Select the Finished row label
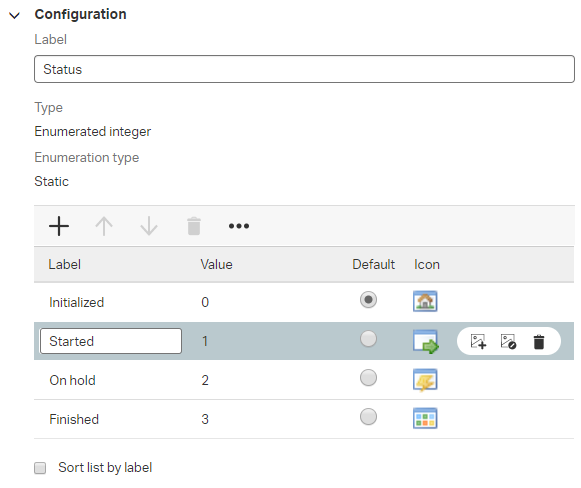Viewport: 581px width, 488px height. pos(74,419)
